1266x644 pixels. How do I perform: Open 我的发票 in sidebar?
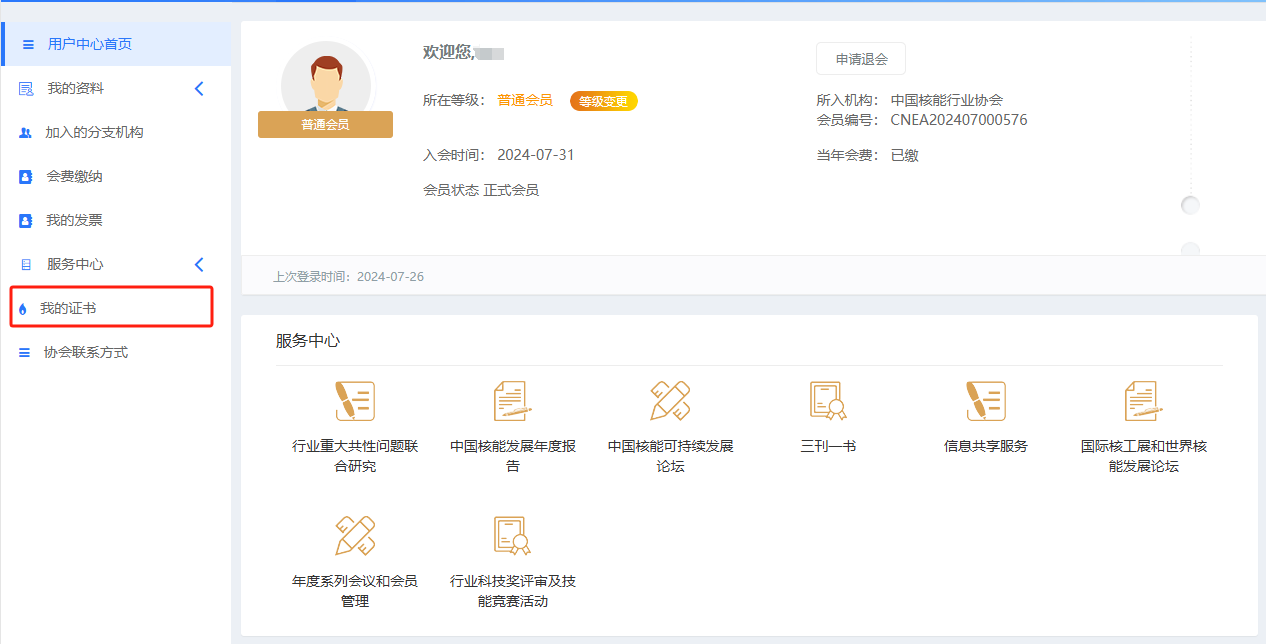(74, 221)
